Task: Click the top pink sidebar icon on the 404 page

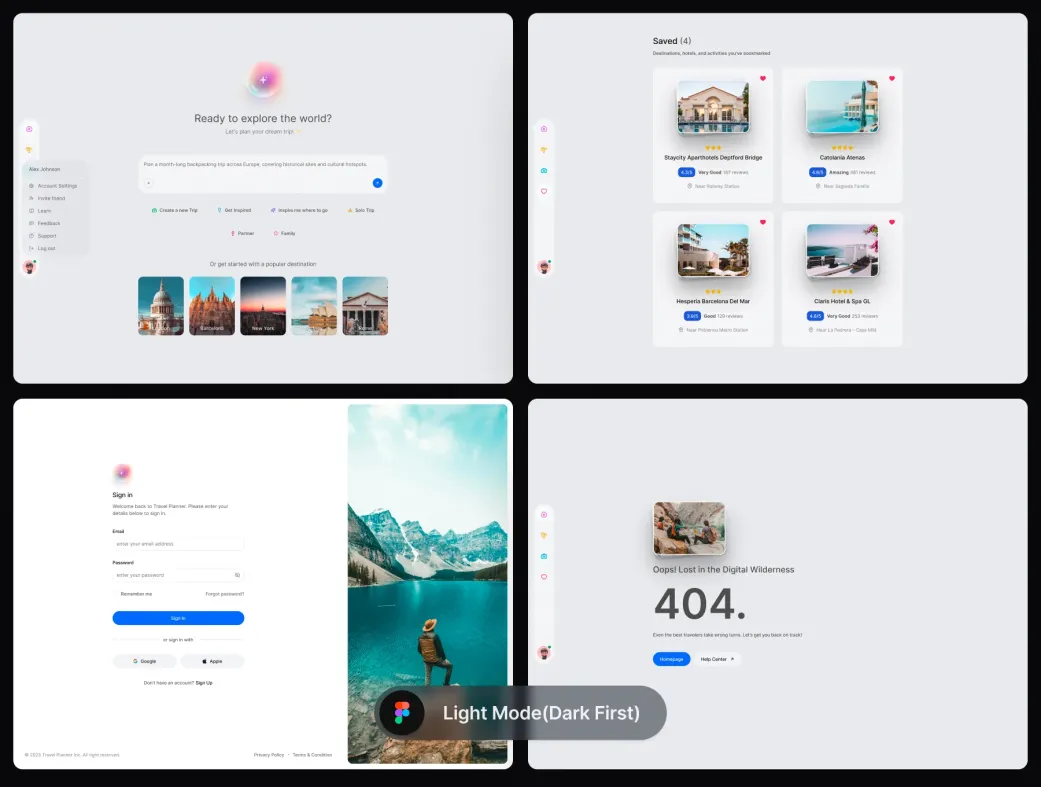Action: point(544,514)
